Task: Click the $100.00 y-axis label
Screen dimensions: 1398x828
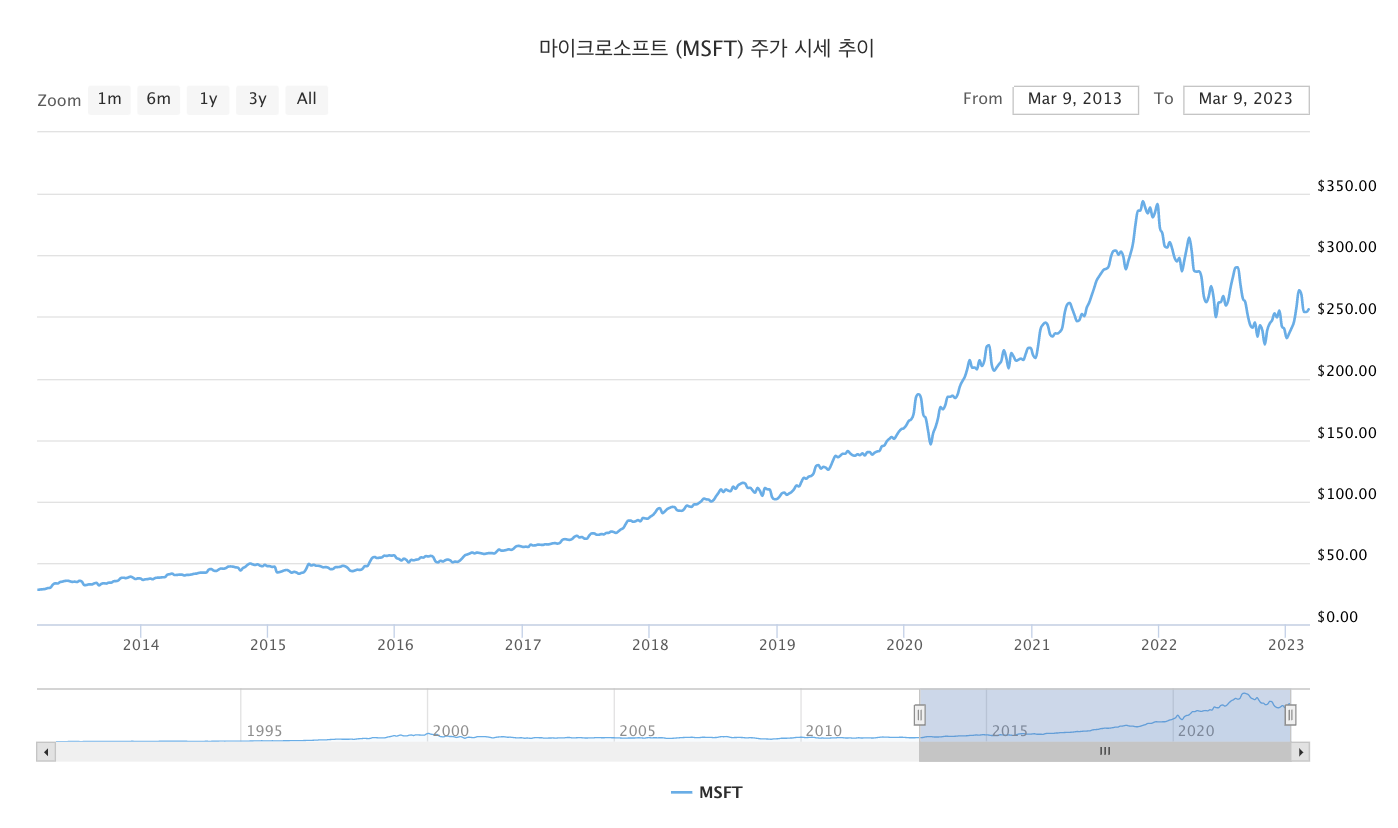Action: click(x=1347, y=494)
